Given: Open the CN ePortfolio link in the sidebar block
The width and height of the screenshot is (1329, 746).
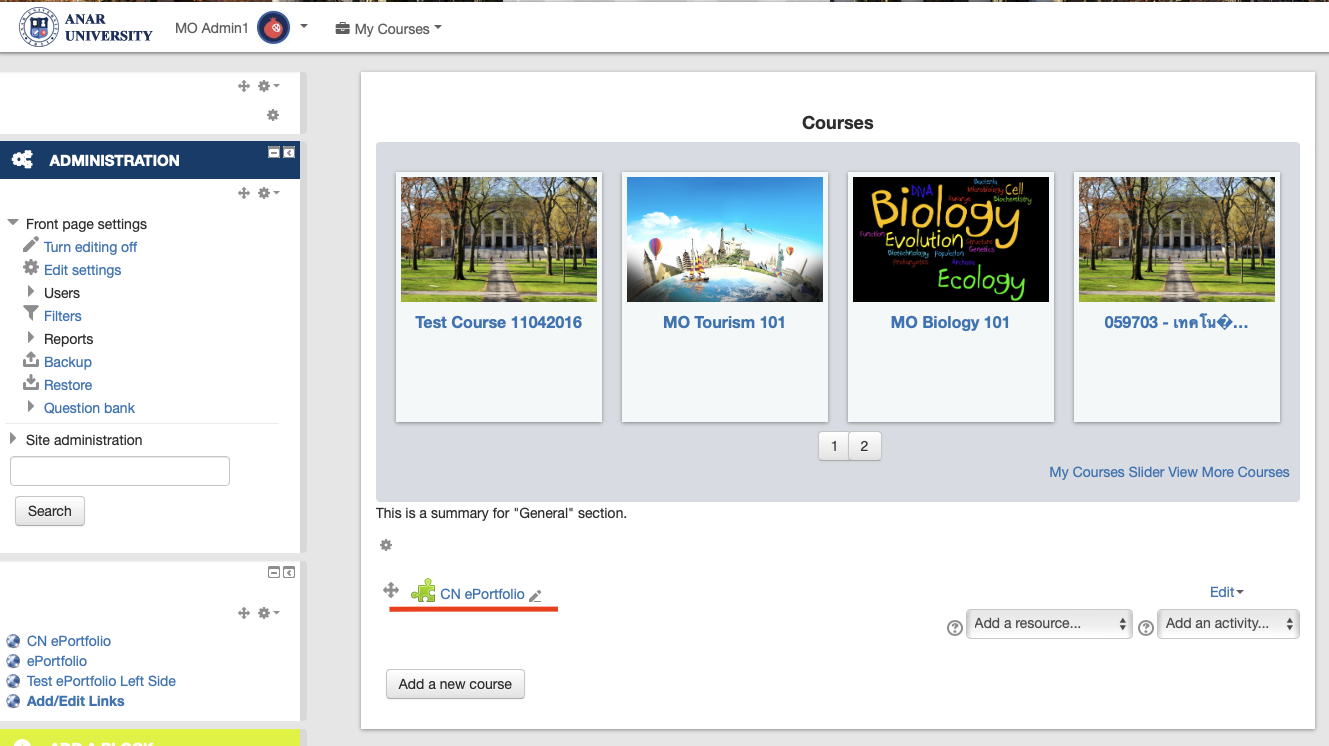Looking at the screenshot, I should coord(69,641).
